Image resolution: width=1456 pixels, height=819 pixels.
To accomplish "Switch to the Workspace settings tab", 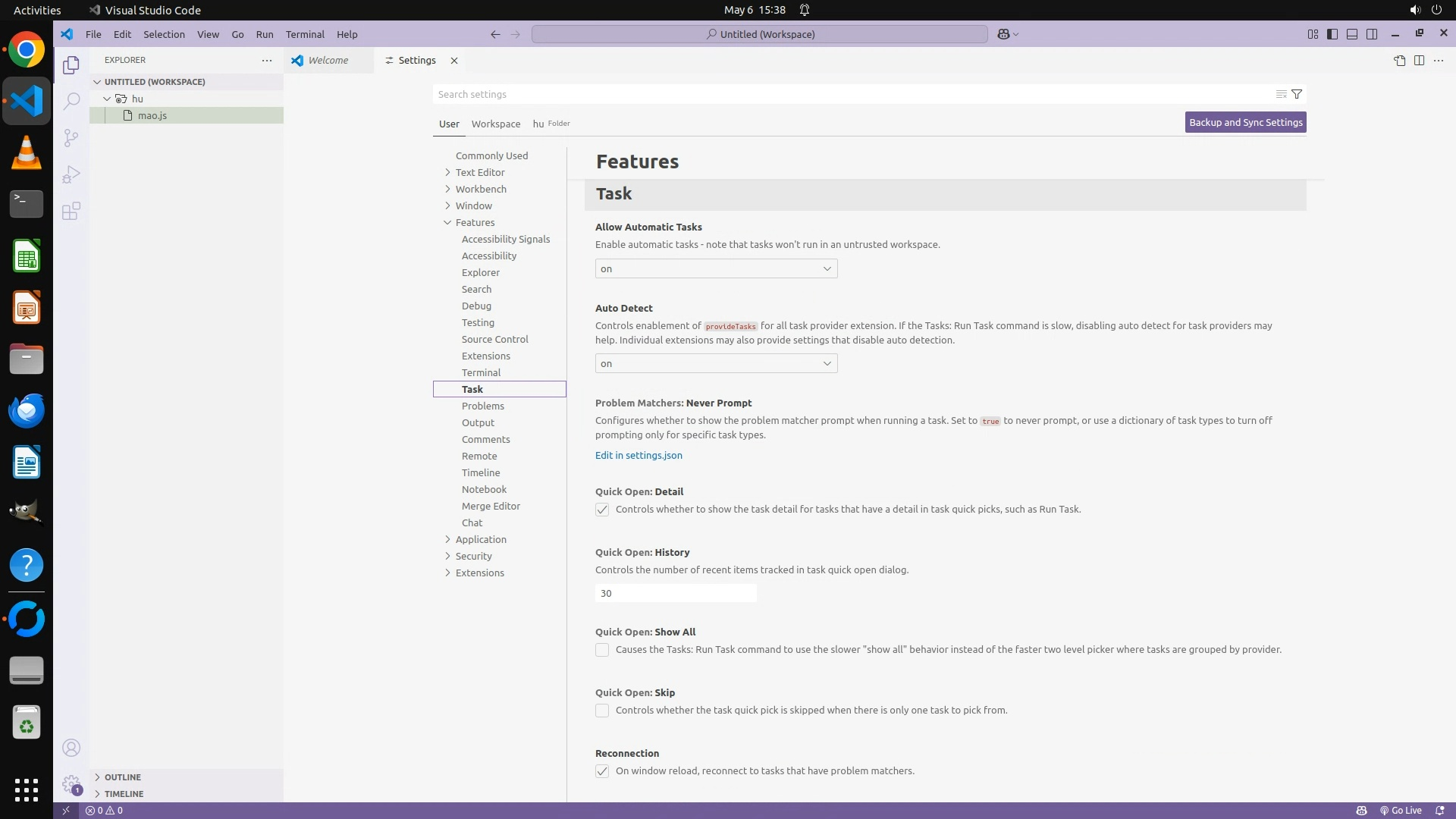I will [x=495, y=124].
